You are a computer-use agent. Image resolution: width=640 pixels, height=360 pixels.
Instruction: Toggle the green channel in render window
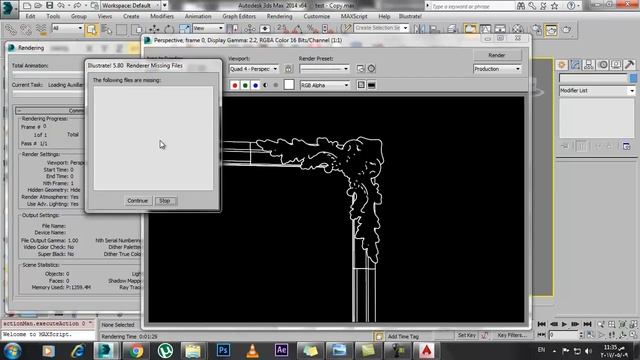click(245, 85)
